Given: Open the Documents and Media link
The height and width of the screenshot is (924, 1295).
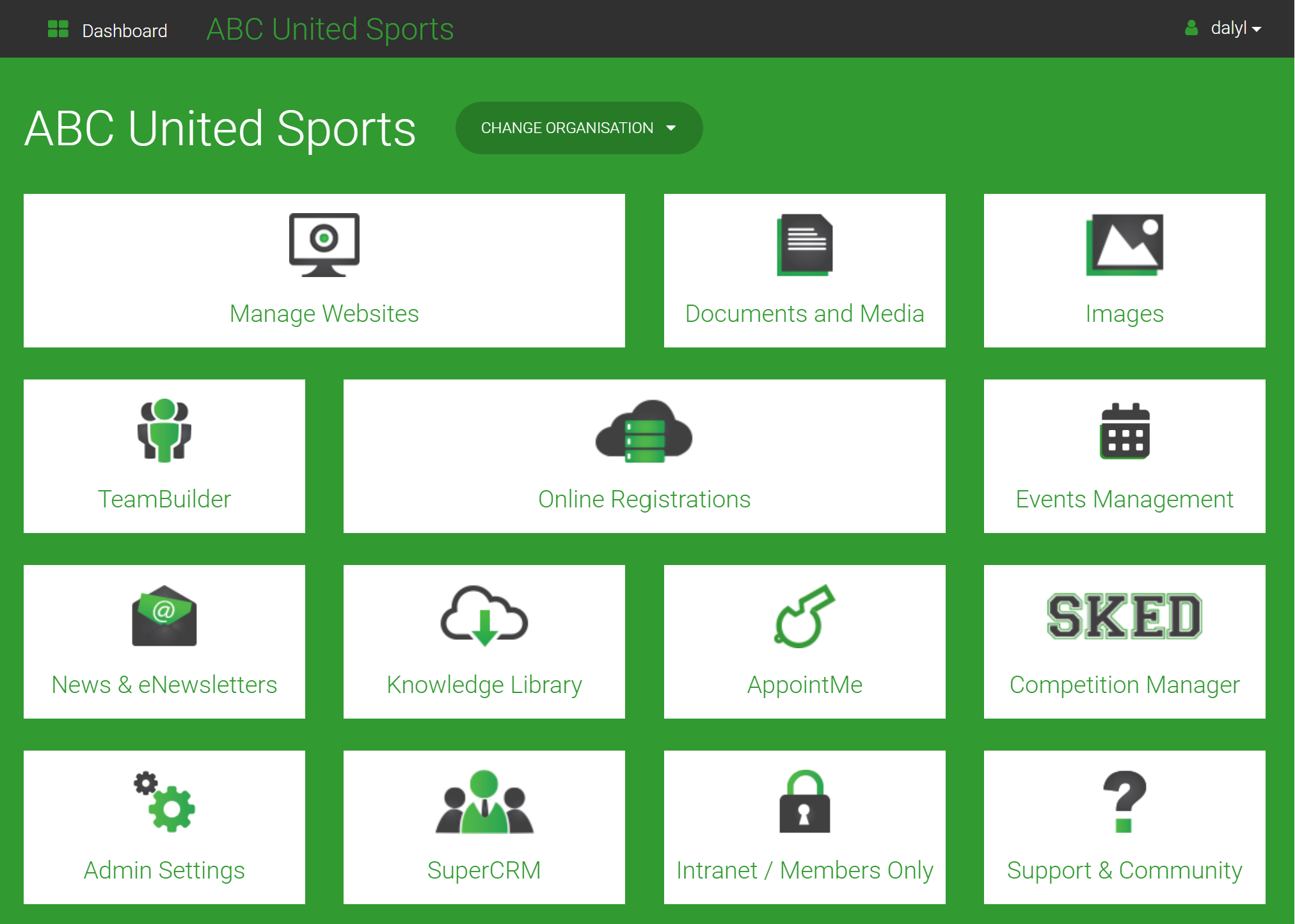Looking at the screenshot, I should (x=804, y=314).
